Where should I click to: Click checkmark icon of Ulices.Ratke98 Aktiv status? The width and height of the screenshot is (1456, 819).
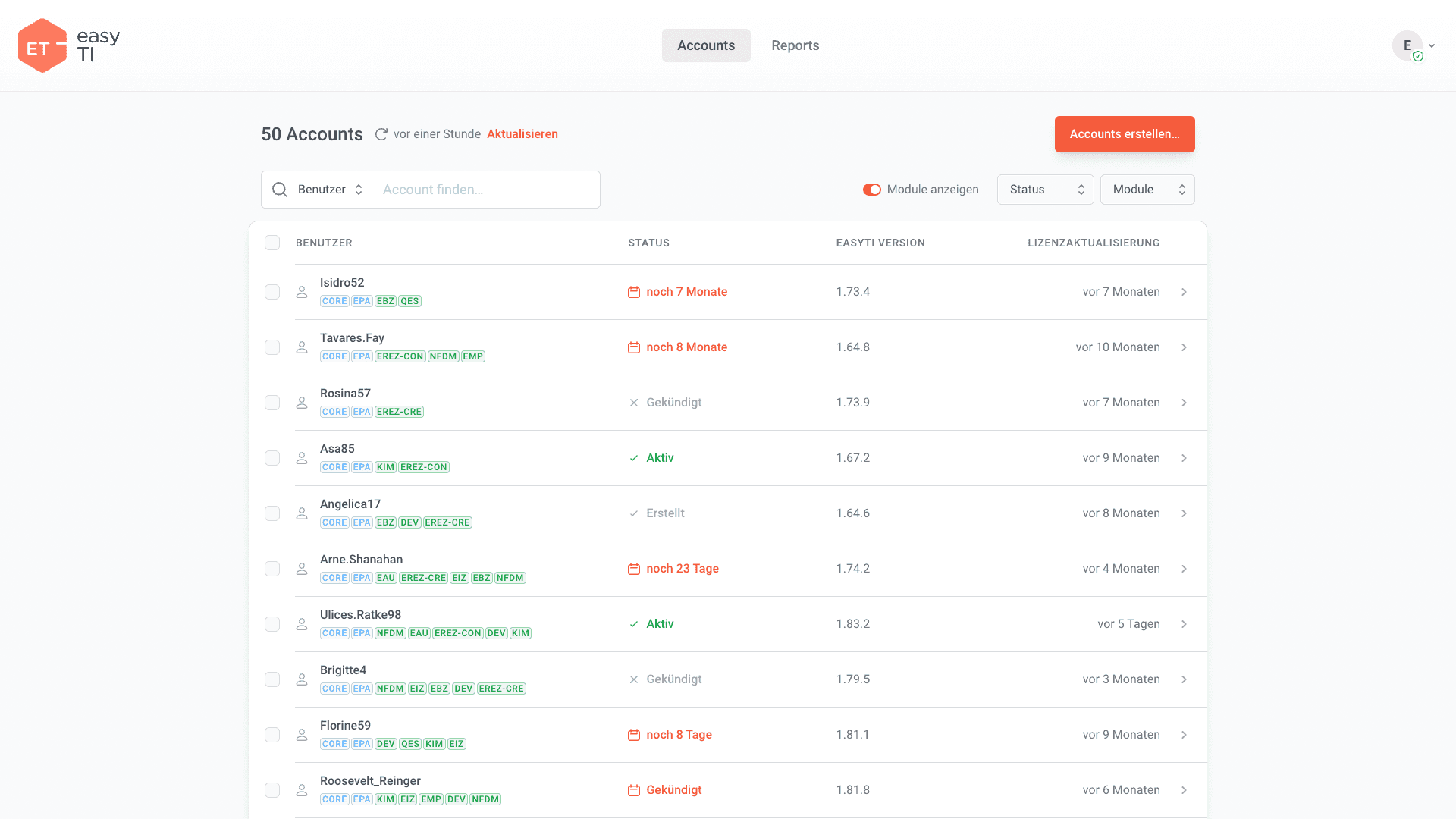point(634,624)
